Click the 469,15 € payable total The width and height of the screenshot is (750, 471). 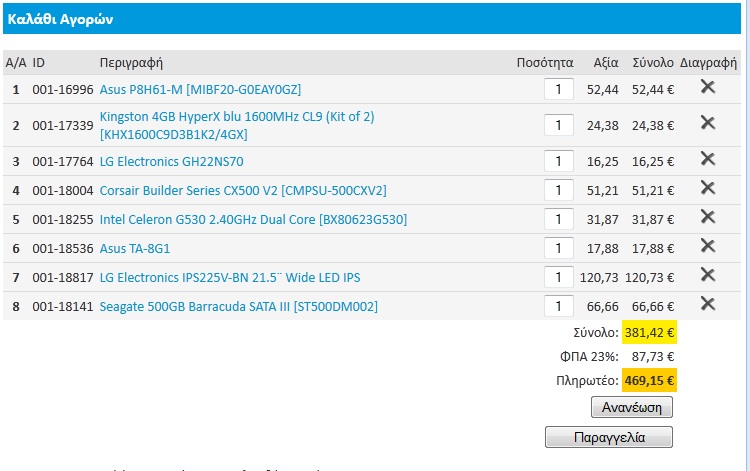pos(650,381)
